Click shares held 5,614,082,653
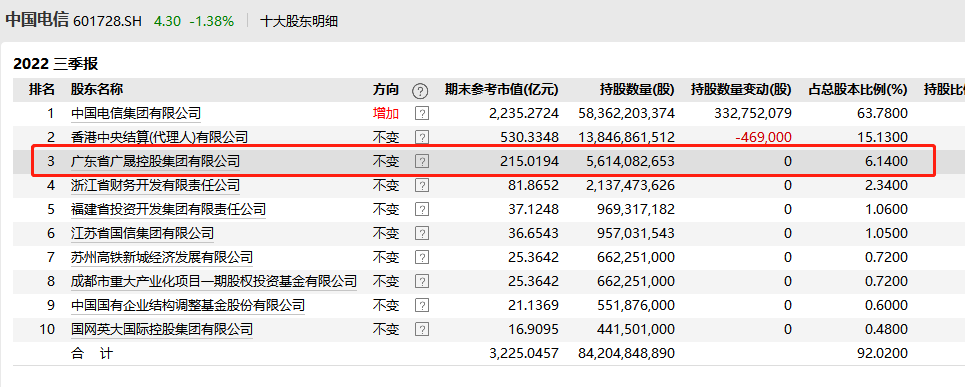965x387 pixels. point(631,161)
